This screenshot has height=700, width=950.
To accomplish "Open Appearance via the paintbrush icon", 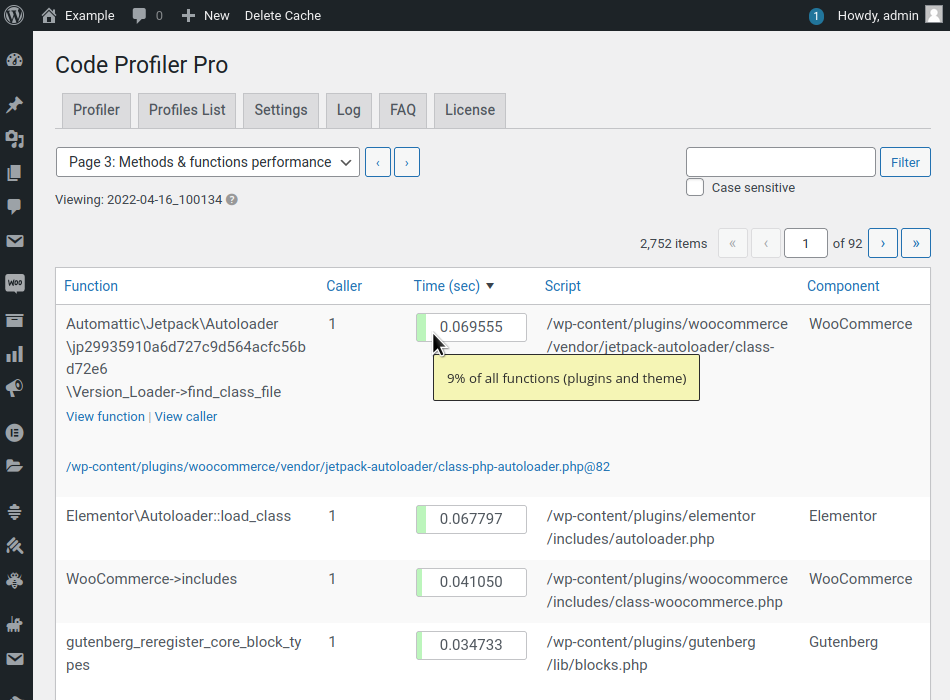I will (15, 546).
